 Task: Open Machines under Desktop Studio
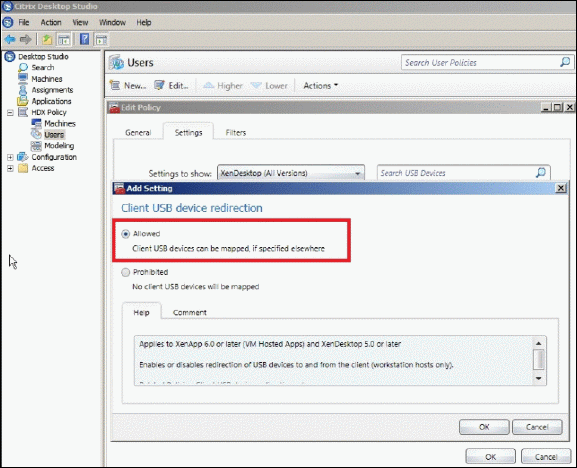point(47,79)
